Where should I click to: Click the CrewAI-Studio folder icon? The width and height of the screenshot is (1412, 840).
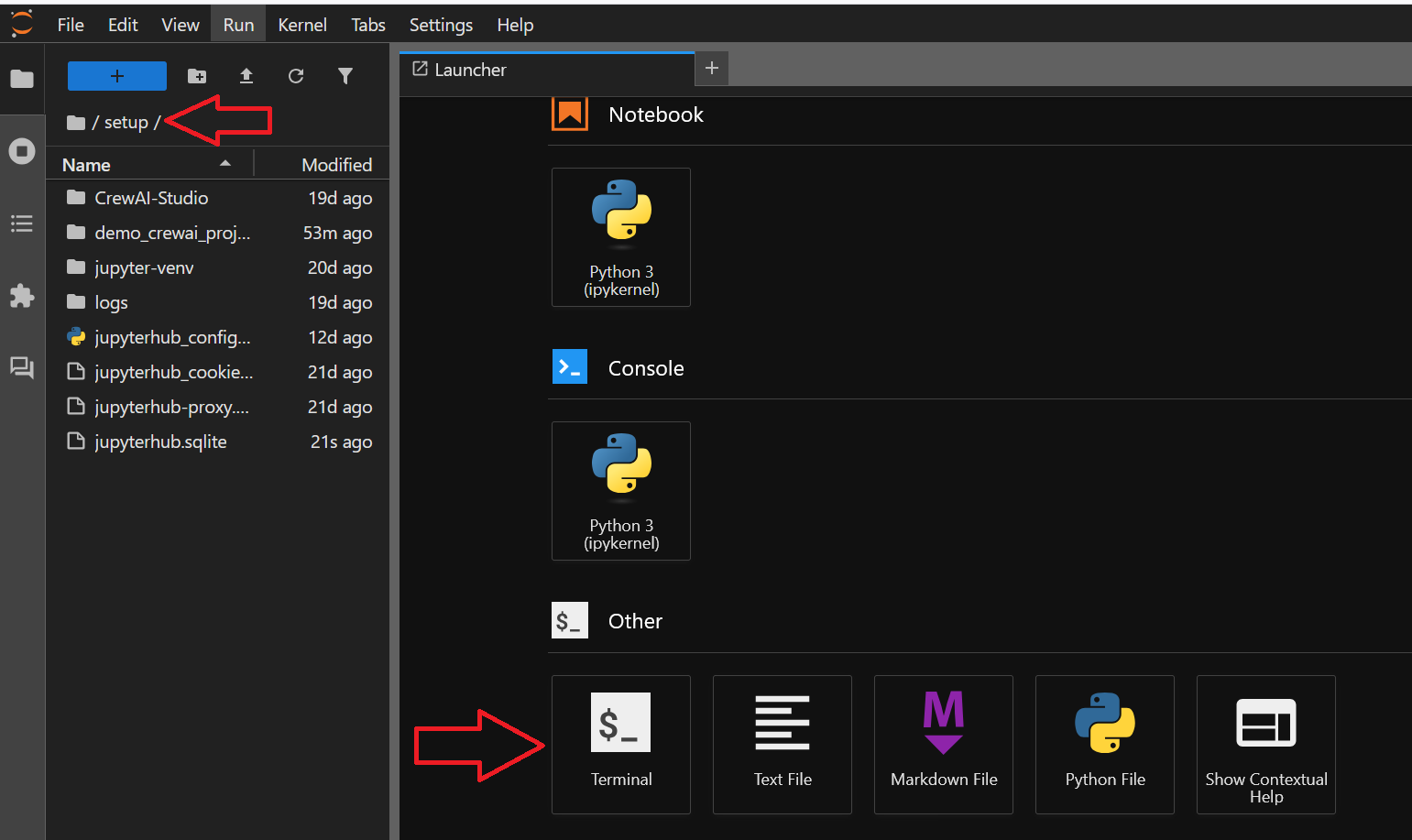tap(76, 198)
